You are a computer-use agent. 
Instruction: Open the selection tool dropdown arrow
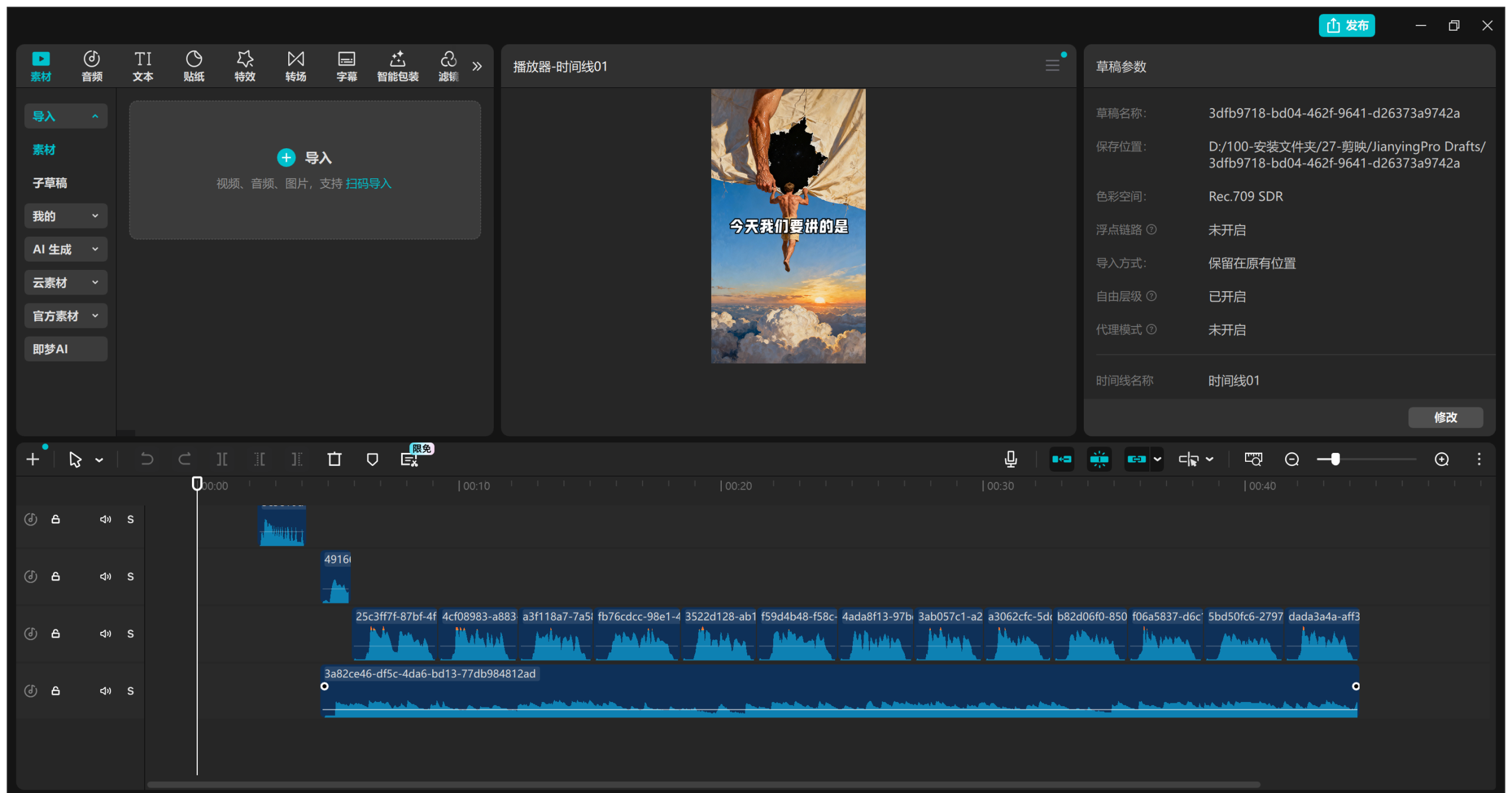pos(99,459)
